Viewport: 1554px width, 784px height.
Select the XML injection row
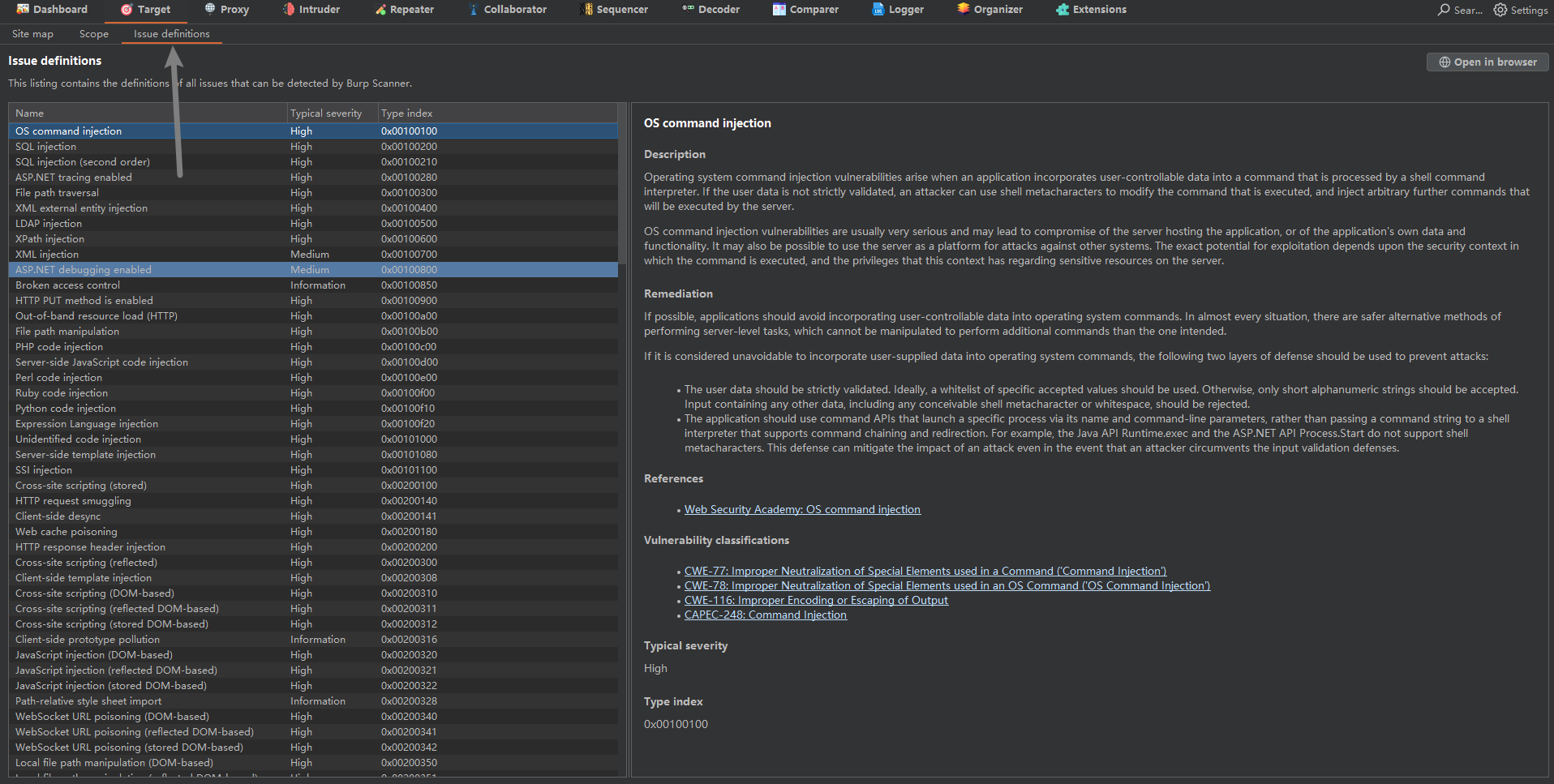coord(313,255)
